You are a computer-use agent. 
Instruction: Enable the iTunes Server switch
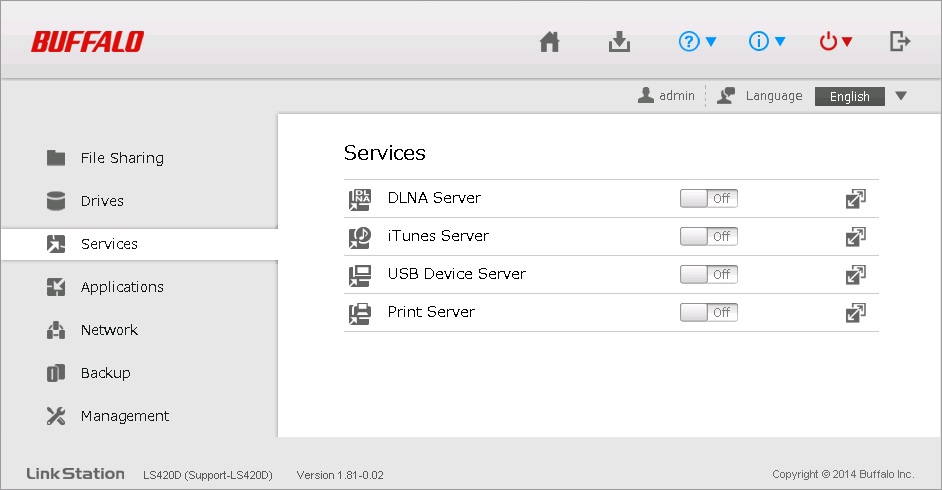point(709,237)
